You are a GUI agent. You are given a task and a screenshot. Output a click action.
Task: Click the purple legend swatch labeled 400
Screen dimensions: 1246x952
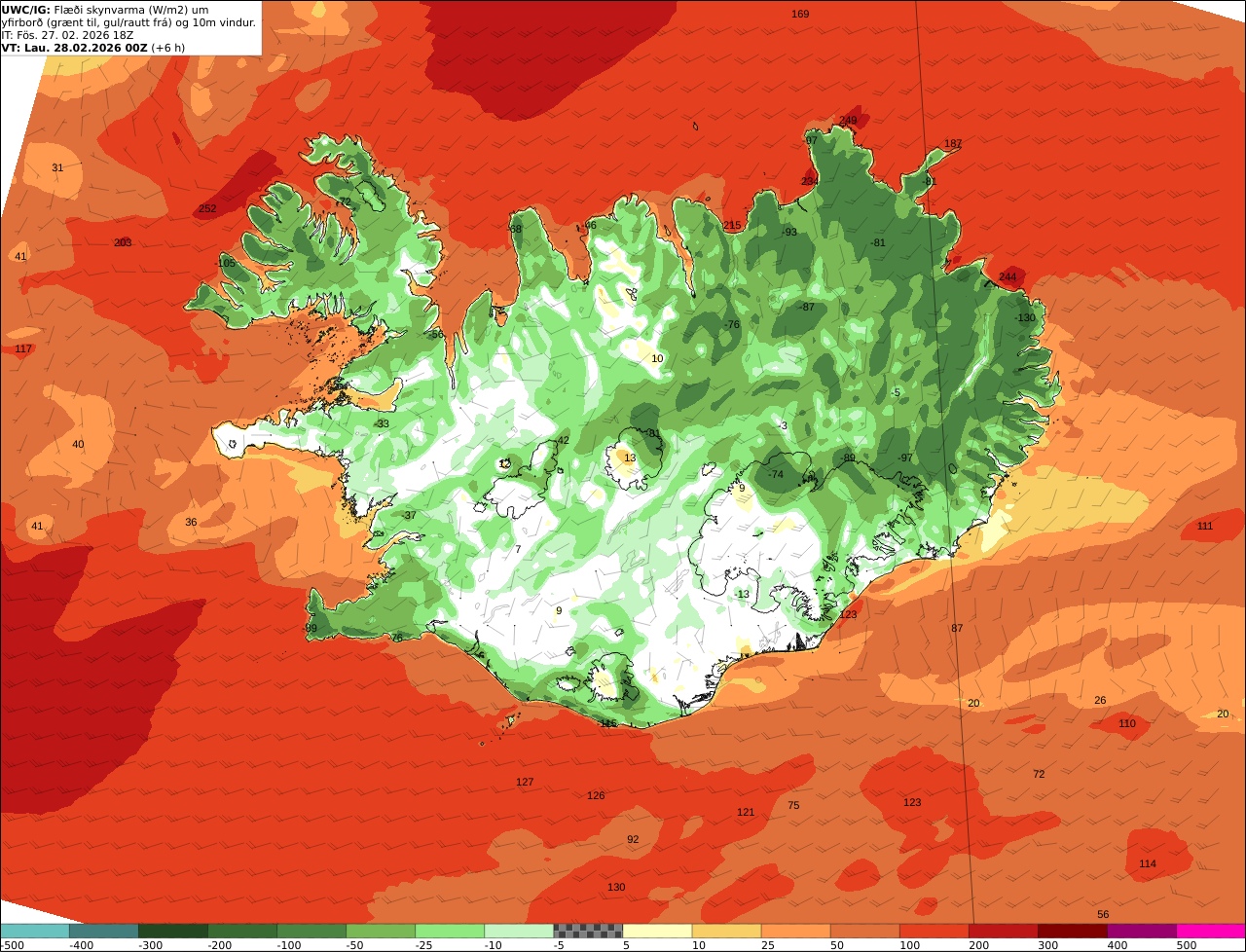(x=1142, y=931)
